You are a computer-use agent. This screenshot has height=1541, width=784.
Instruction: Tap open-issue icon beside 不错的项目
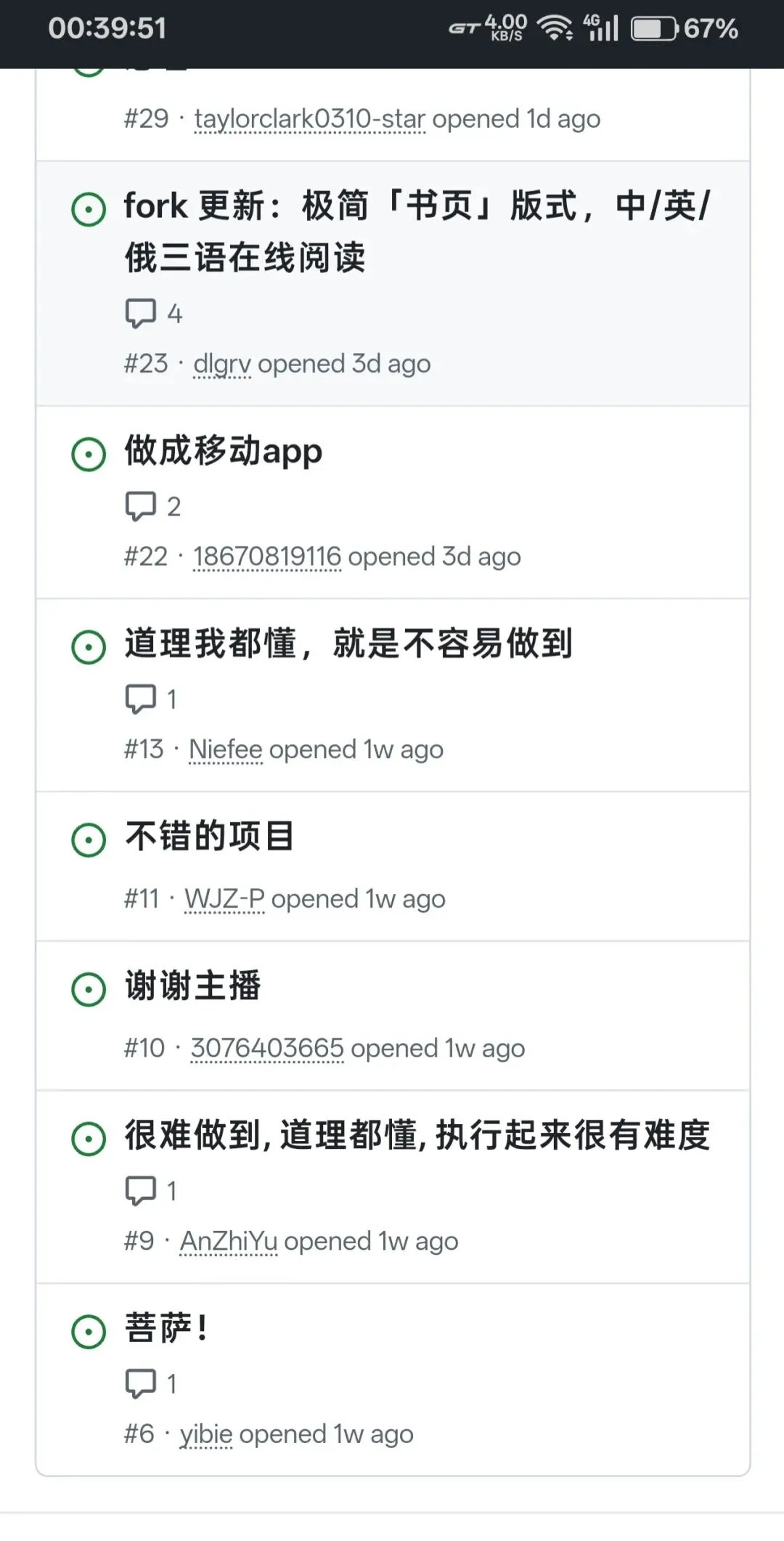click(x=89, y=839)
